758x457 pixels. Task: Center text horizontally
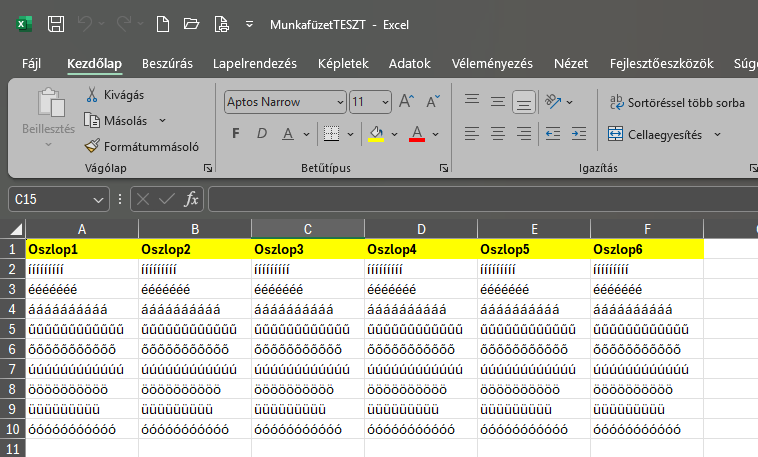(x=498, y=133)
